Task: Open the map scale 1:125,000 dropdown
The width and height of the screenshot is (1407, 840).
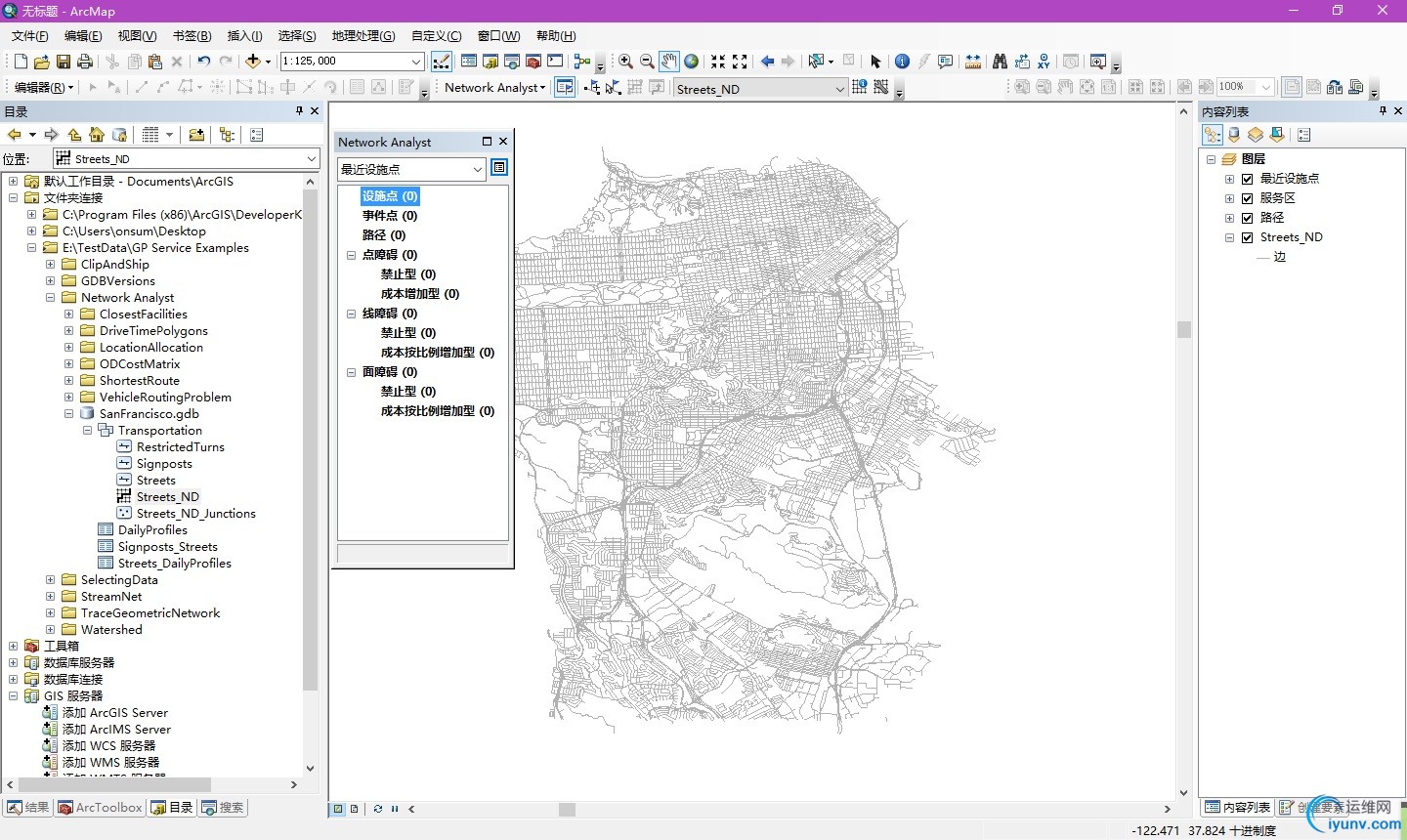Action: (x=416, y=62)
